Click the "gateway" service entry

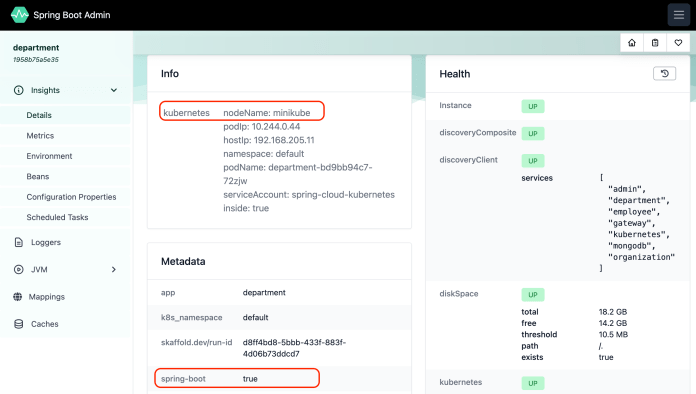632,223
